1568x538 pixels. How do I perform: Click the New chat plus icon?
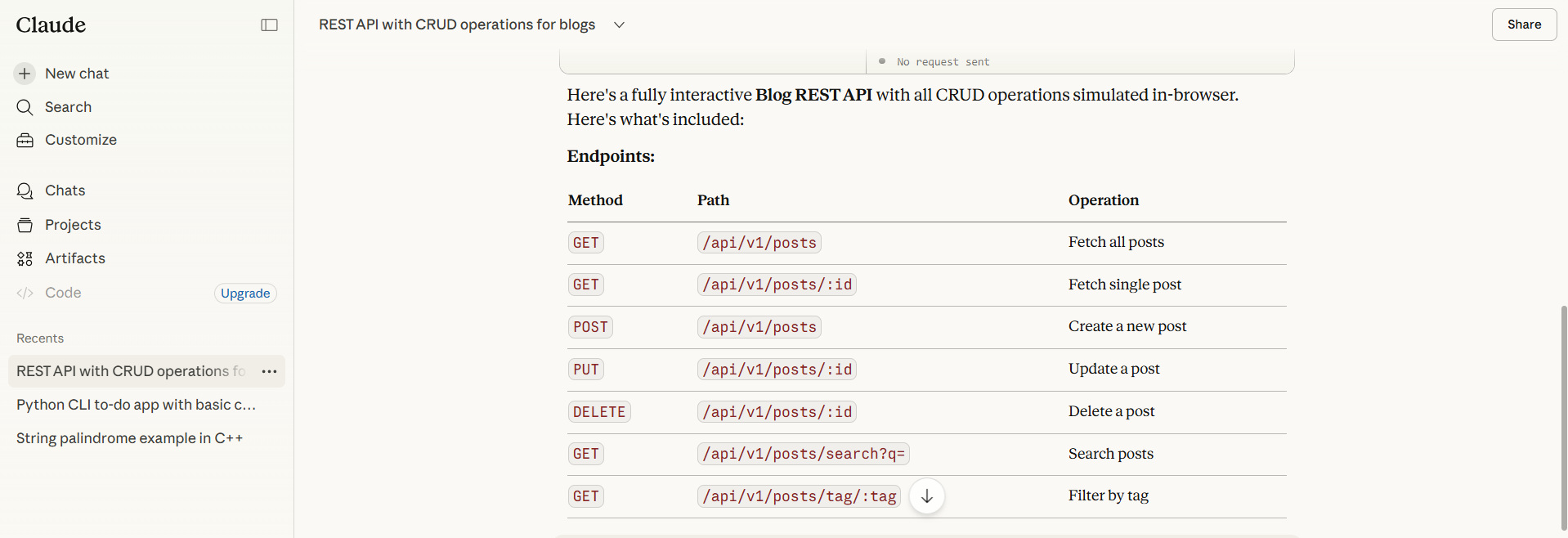point(25,74)
